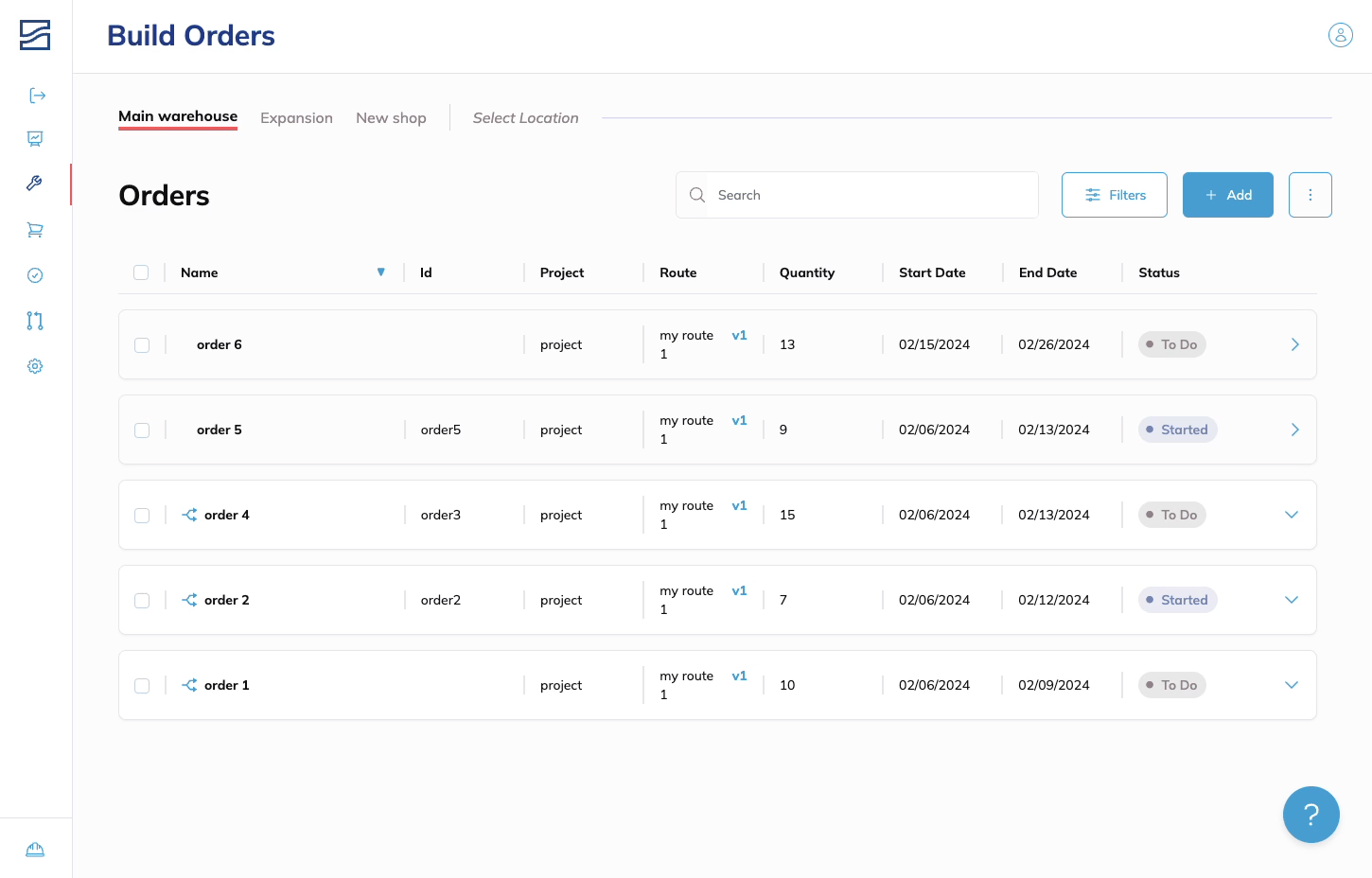Image resolution: width=1372 pixels, height=878 pixels.
Task: Check the box for order 4
Action: coord(142,516)
